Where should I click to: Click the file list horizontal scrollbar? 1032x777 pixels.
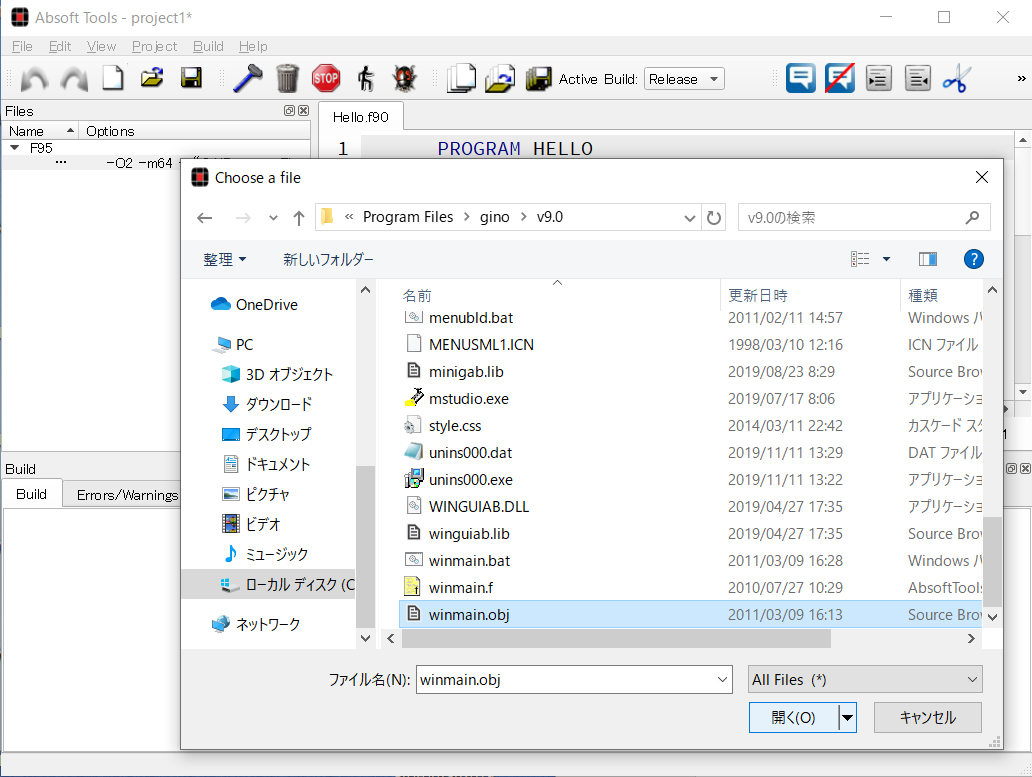pos(616,638)
